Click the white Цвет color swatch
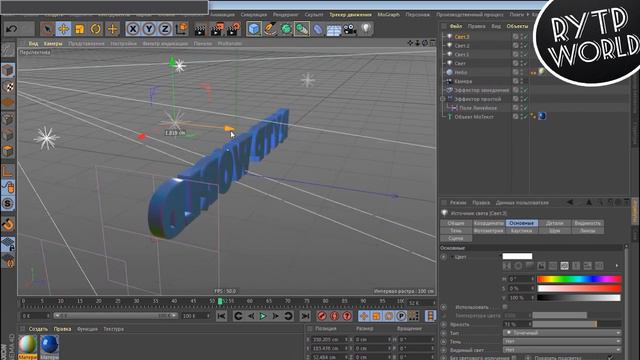Image resolution: width=640 pixels, height=360 pixels. coord(517,256)
